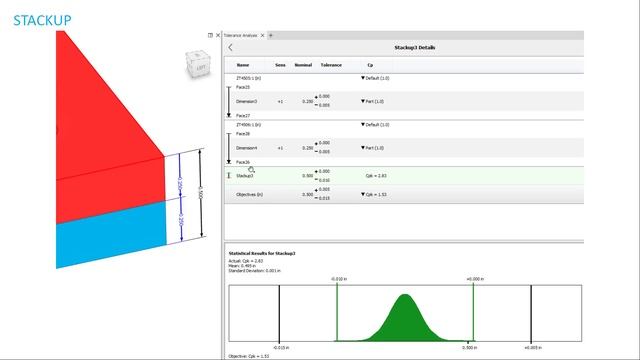Close the Tolerance Analysis tab
The height and width of the screenshot is (360, 640).
tap(262, 36)
